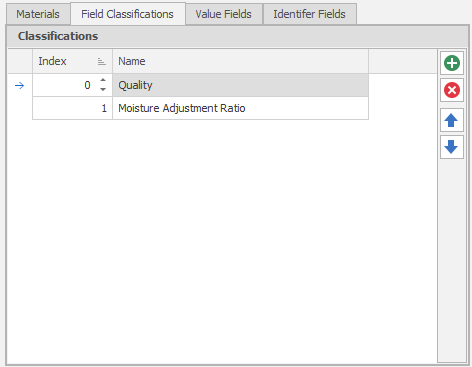
Task: Select the Moisture Adjustment Ratio row
Action: [200, 108]
